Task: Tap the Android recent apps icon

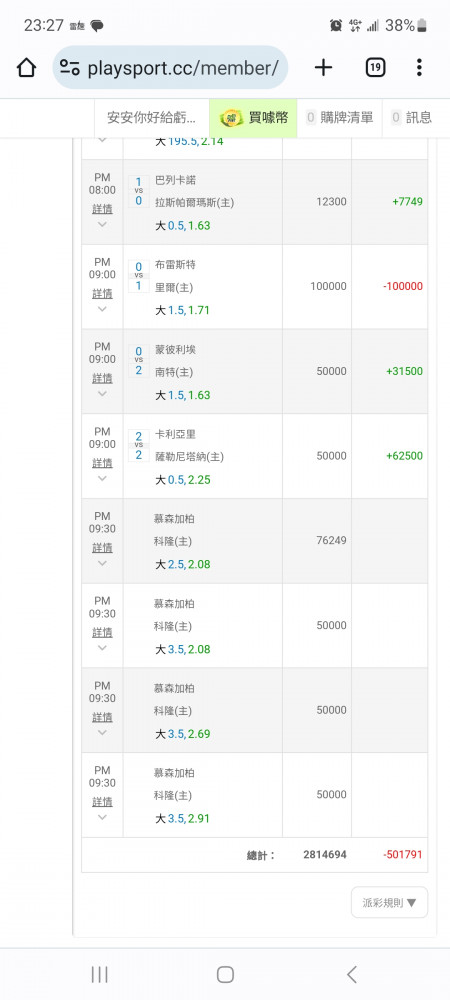Action: click(x=99, y=974)
